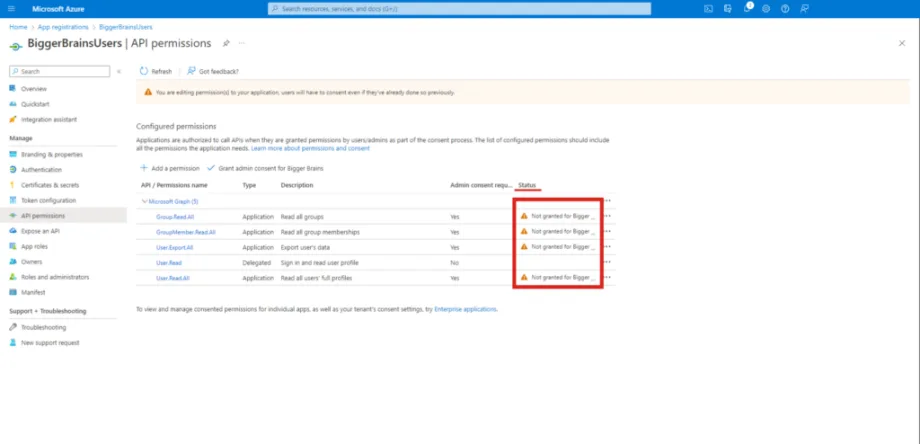Open more options ellipsis beside page title
The width and height of the screenshot is (920, 444).
click(242, 43)
